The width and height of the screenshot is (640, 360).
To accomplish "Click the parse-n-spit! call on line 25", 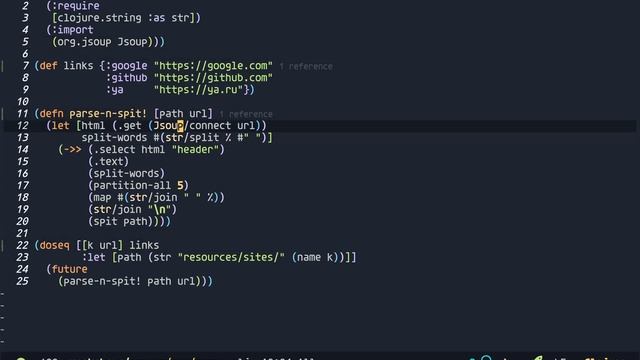I will click(x=102, y=281).
